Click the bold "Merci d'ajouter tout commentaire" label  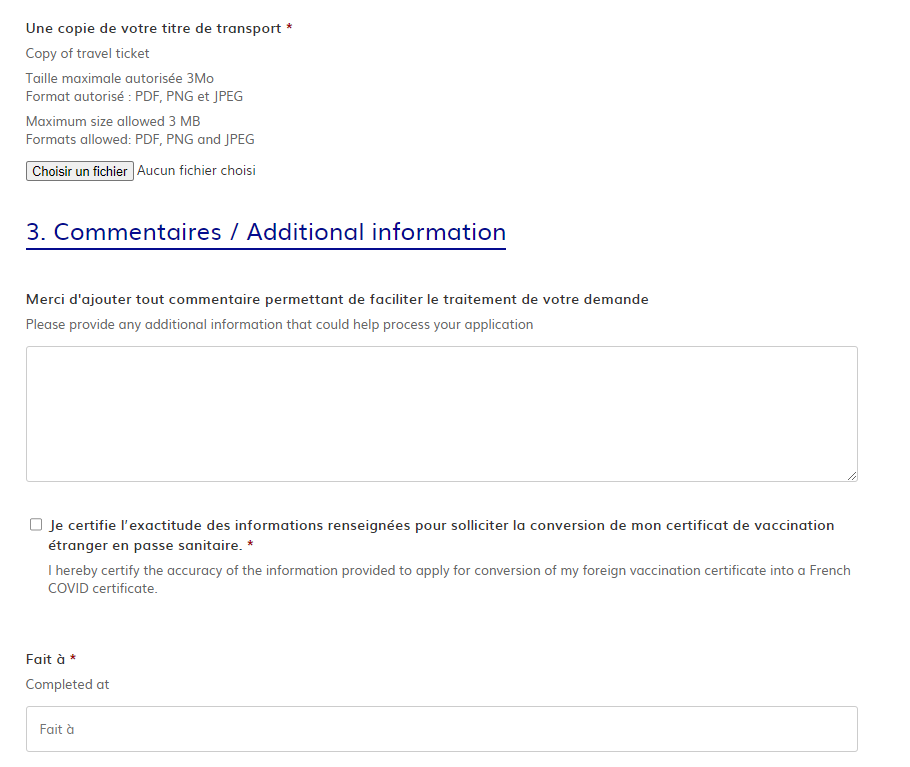(336, 298)
